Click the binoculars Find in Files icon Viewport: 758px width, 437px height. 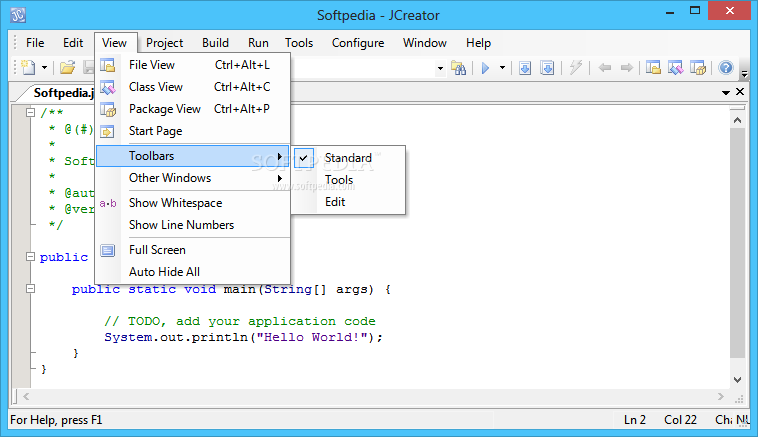click(x=458, y=68)
